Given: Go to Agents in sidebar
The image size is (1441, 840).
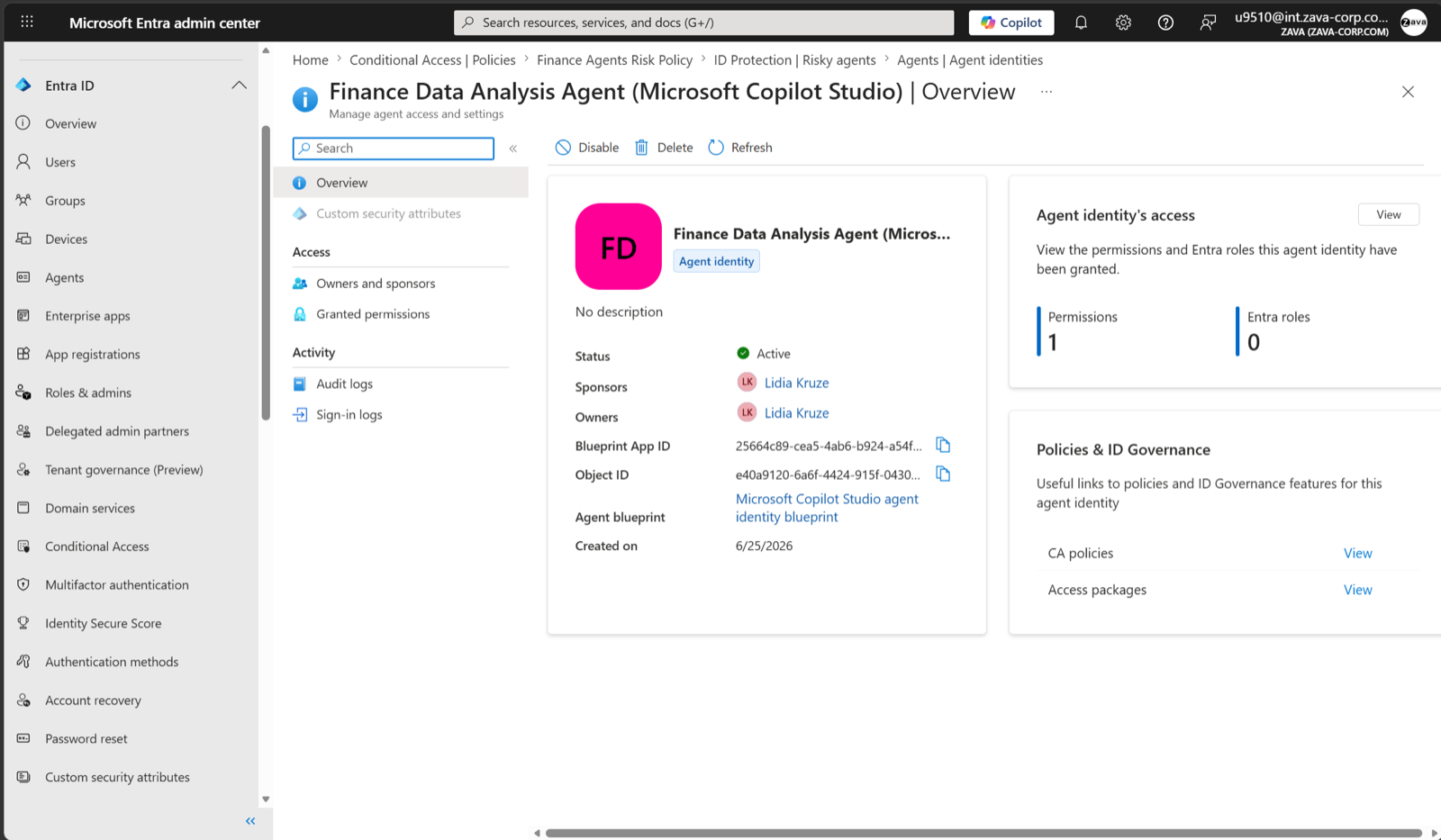Looking at the screenshot, I should pyautogui.click(x=64, y=277).
